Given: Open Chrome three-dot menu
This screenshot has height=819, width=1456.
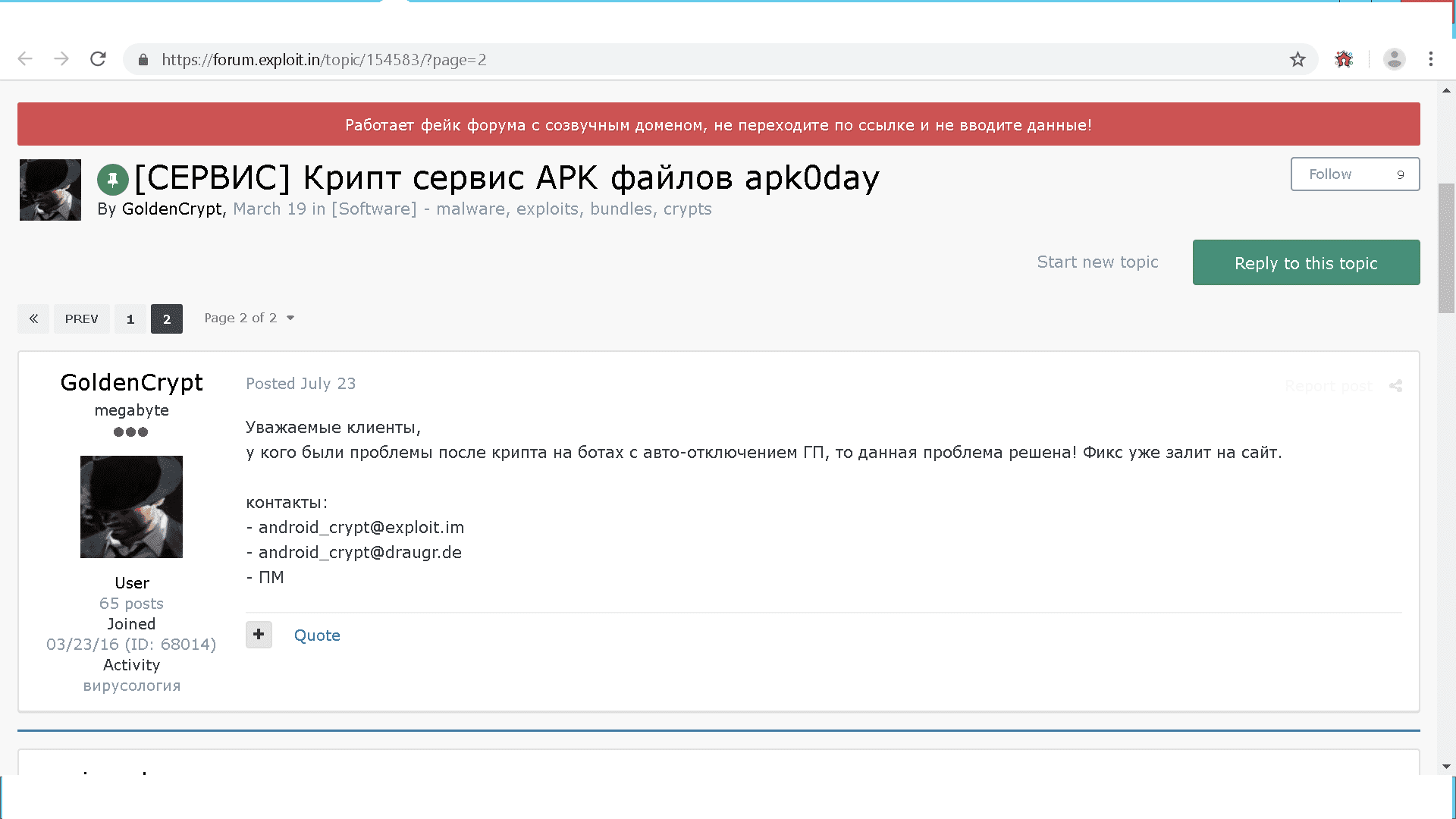Looking at the screenshot, I should pos(1431,59).
